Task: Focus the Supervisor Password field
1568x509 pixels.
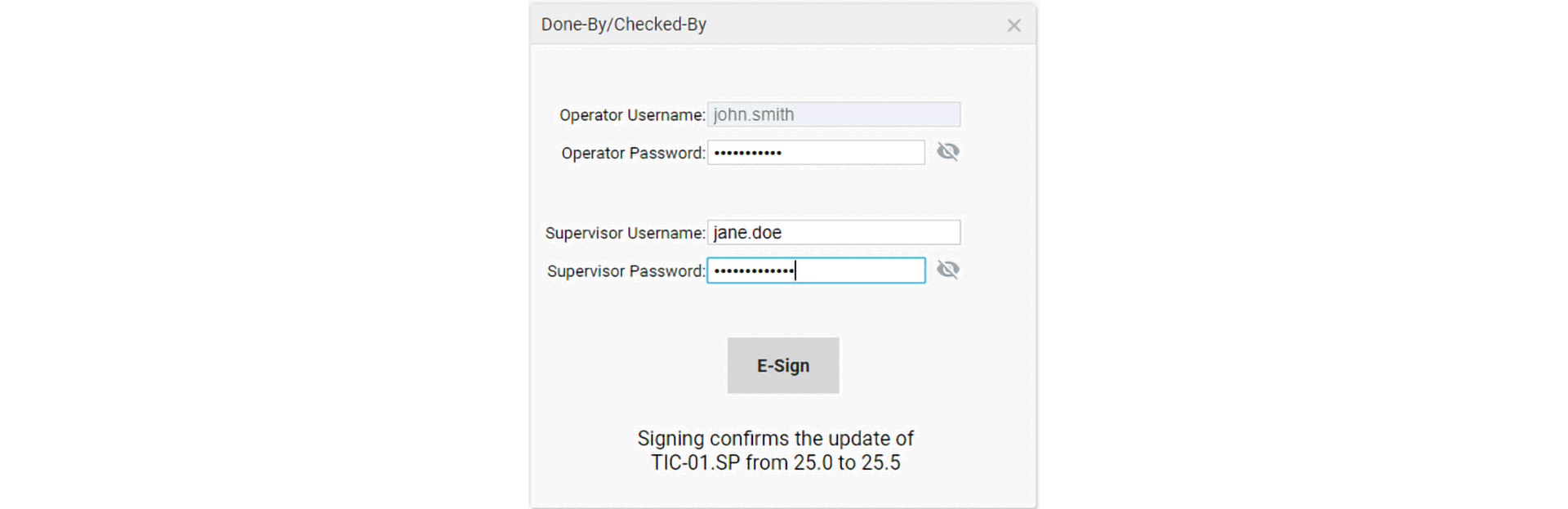Action: [x=815, y=270]
